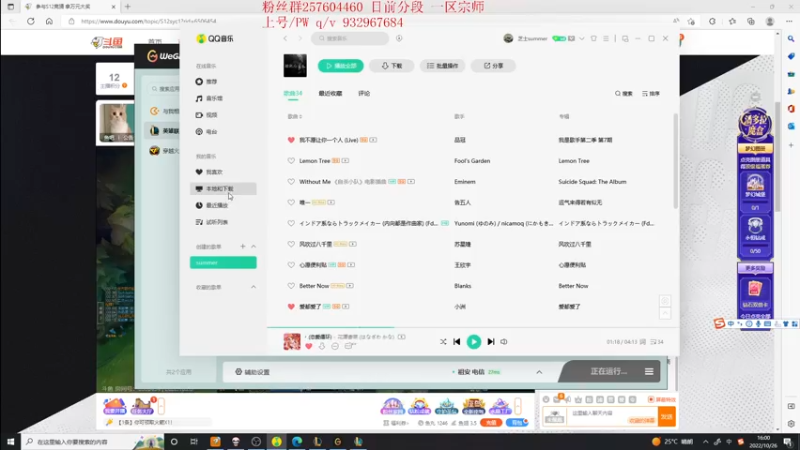Viewport: 800px width, 450px height.
Task: Open the user avatar profile
Action: tap(508, 38)
